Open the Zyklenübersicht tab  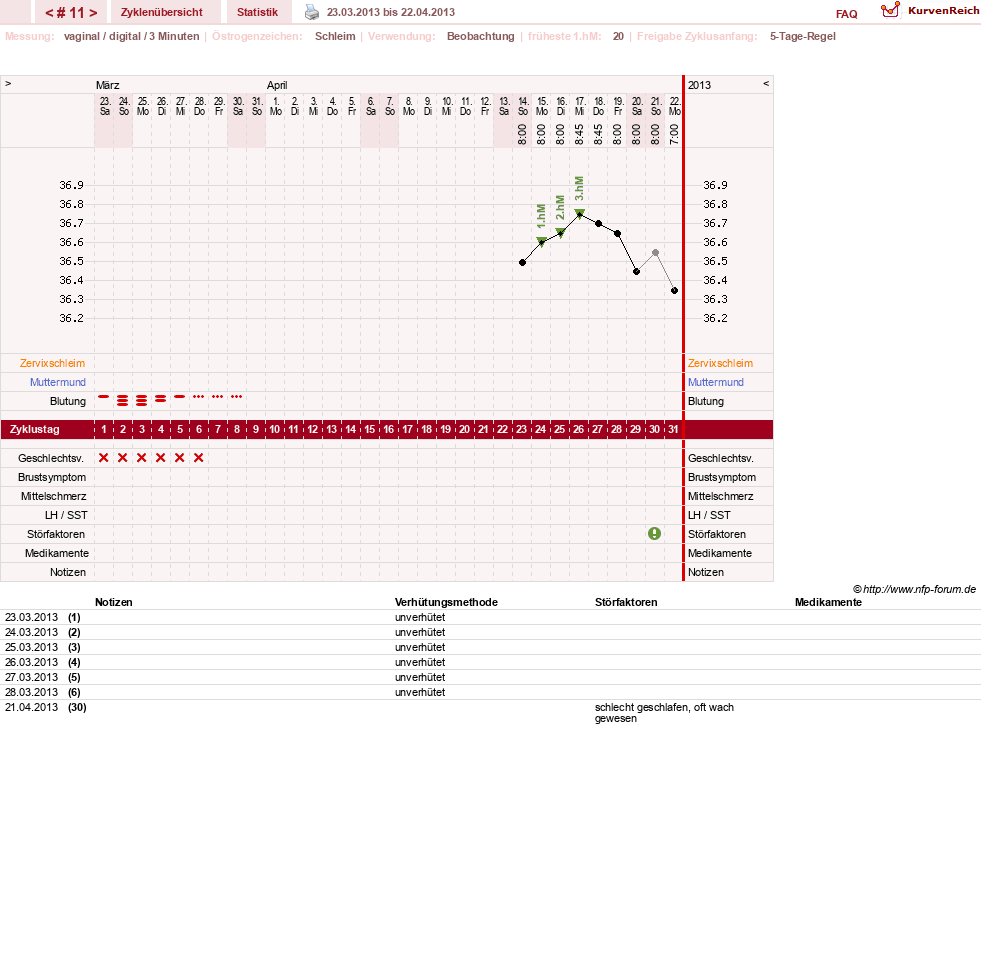click(166, 13)
